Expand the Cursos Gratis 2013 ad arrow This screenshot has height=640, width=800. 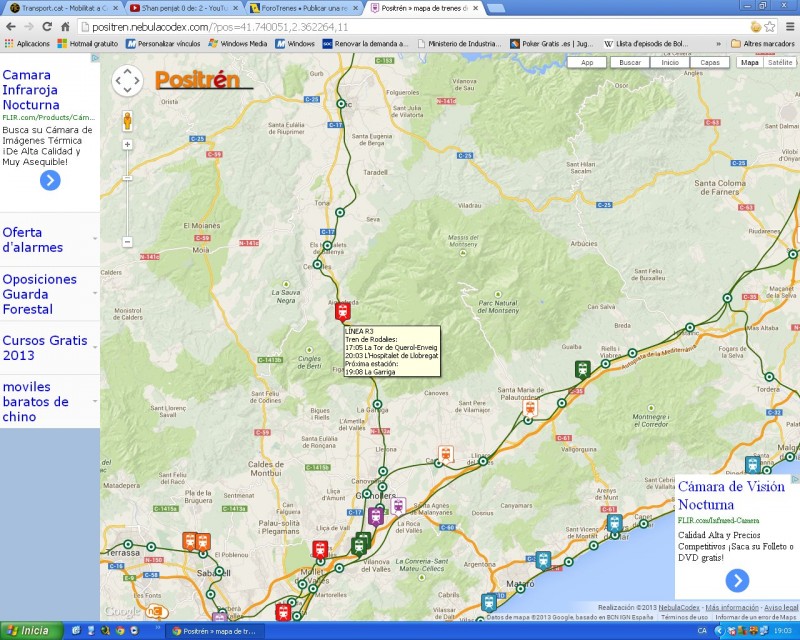point(95,347)
